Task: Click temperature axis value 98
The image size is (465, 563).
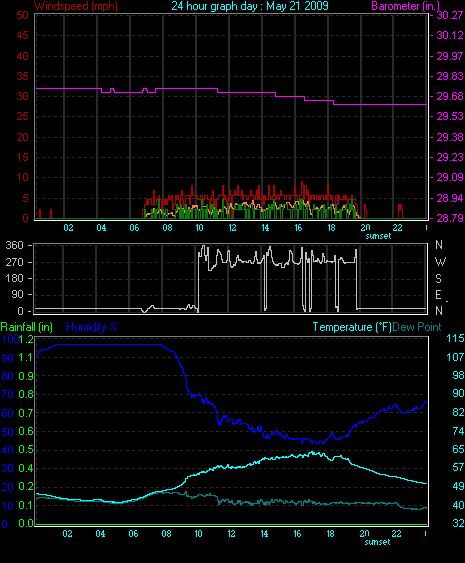Action: (x=459, y=375)
